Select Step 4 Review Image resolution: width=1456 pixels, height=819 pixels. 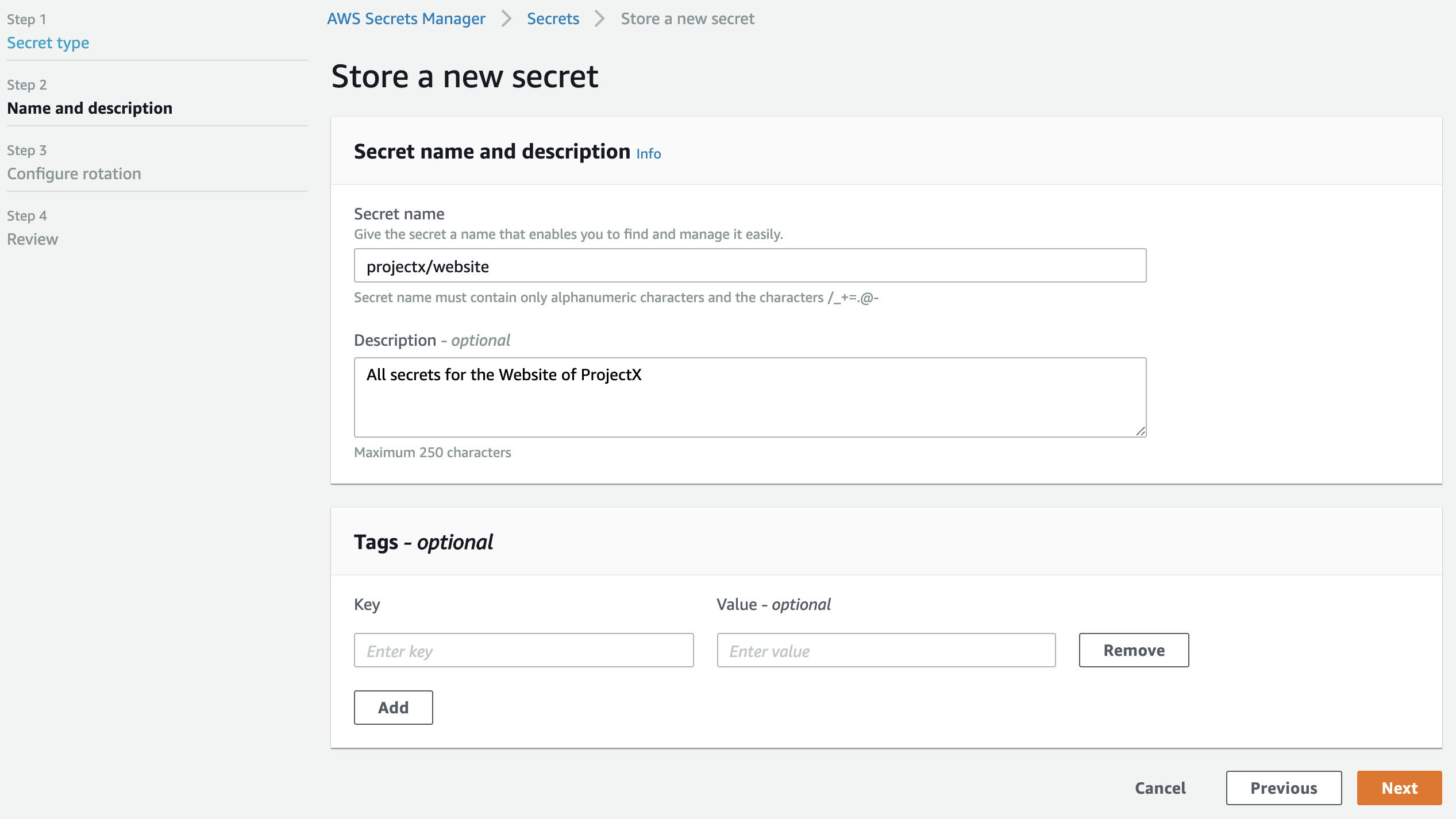pos(32,239)
